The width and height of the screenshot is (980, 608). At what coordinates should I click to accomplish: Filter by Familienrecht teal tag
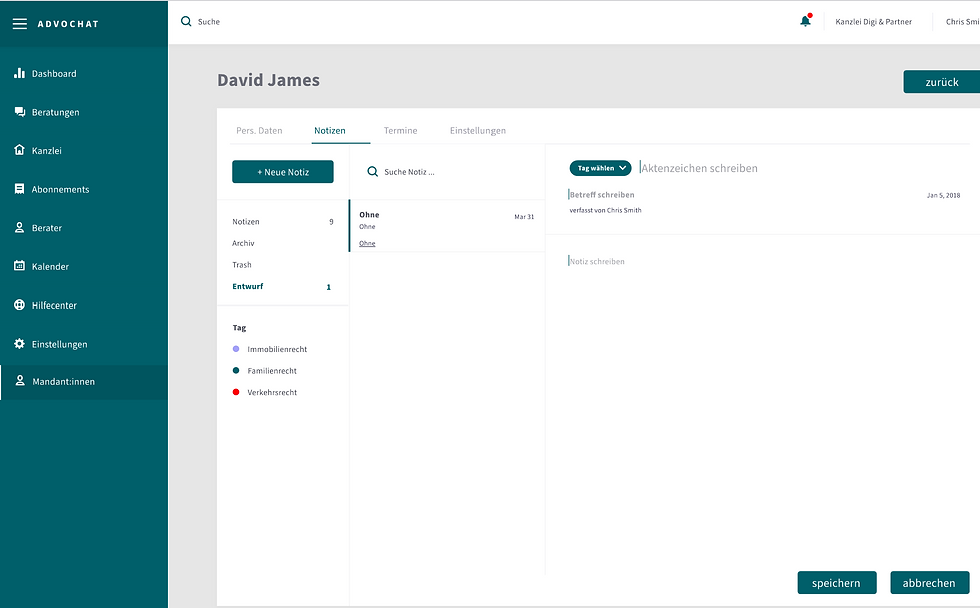(265, 371)
